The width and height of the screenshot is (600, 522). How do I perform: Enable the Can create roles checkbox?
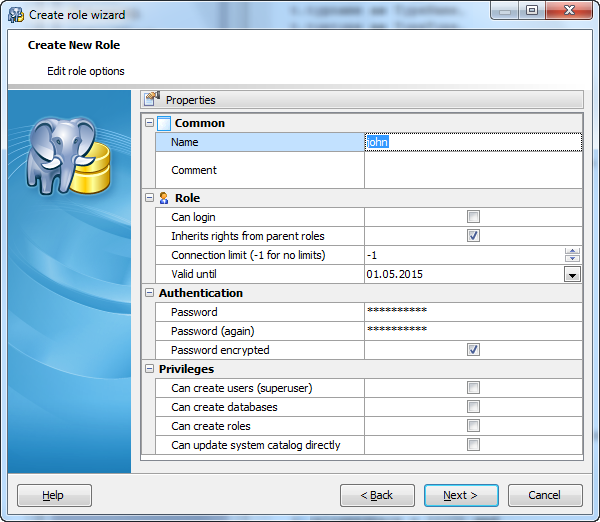[x=473, y=426]
